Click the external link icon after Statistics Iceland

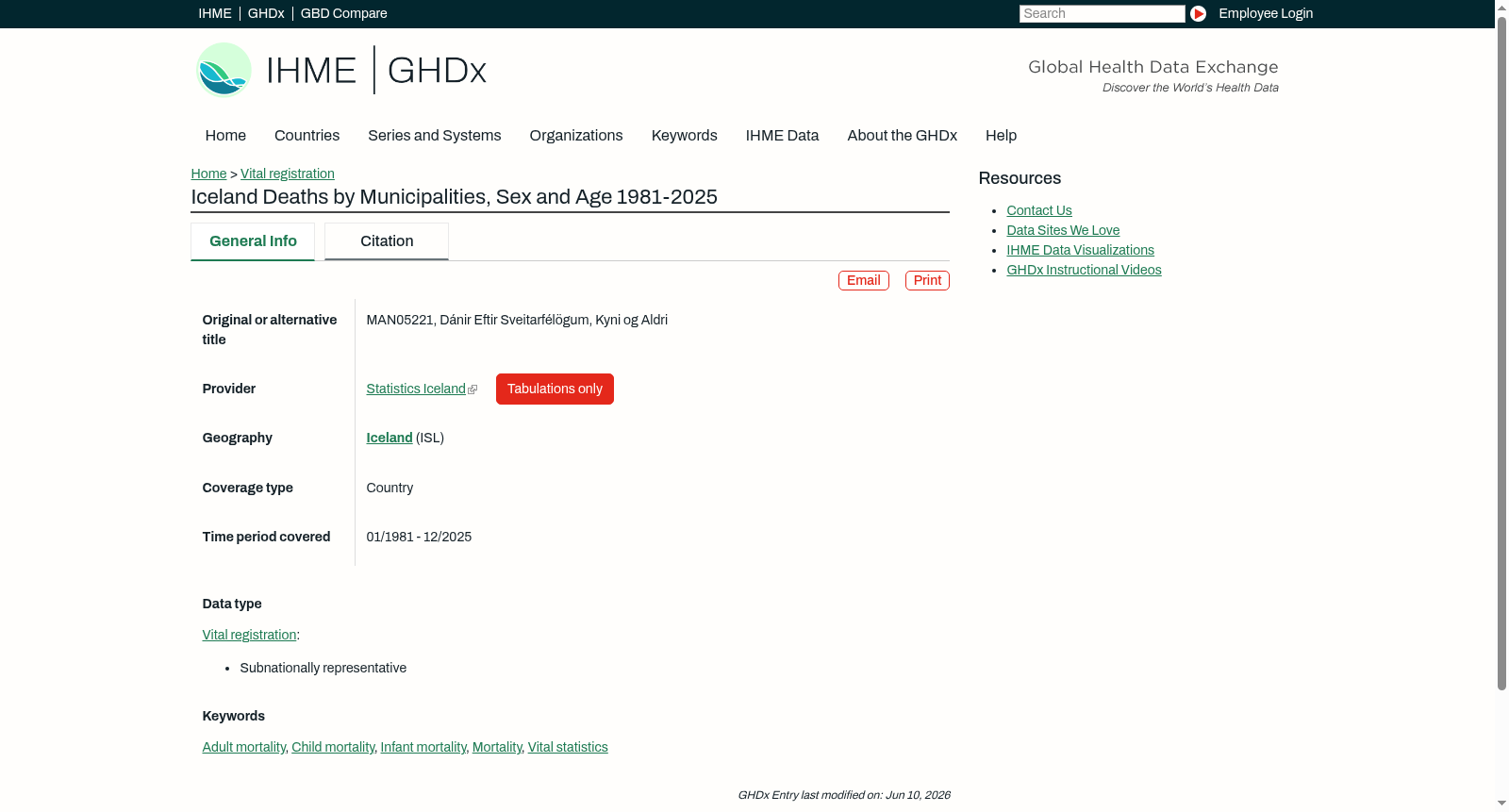click(473, 389)
